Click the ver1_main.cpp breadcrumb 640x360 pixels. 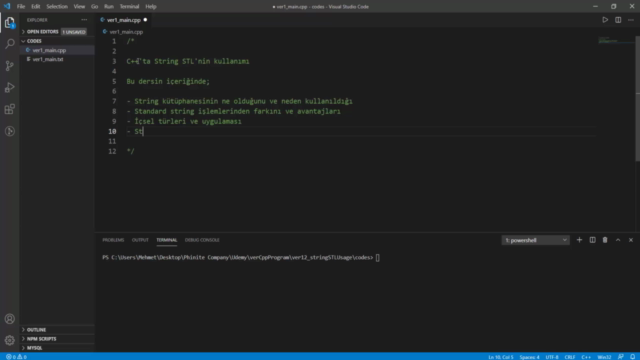126,32
